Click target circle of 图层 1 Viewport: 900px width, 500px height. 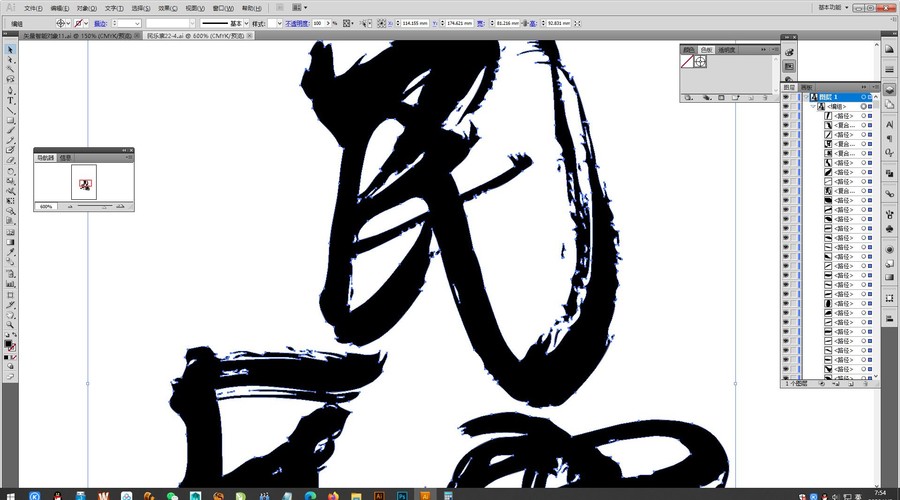click(863, 97)
